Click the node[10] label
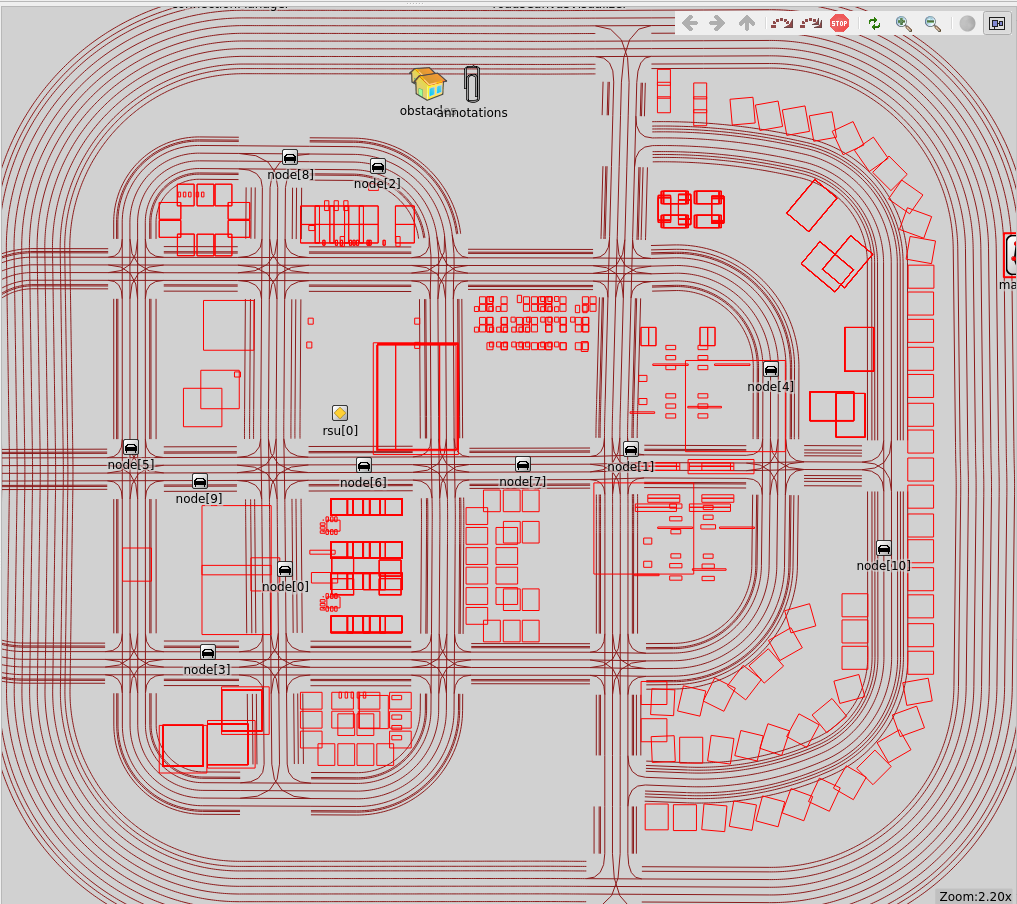Screen dimensions: 1017x904 point(883,565)
